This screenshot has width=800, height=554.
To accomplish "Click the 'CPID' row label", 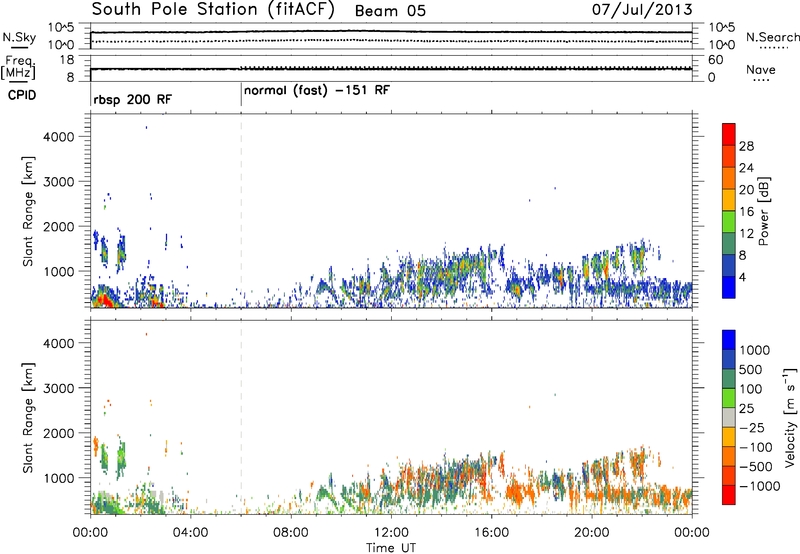I will pyautogui.click(x=22, y=95).
